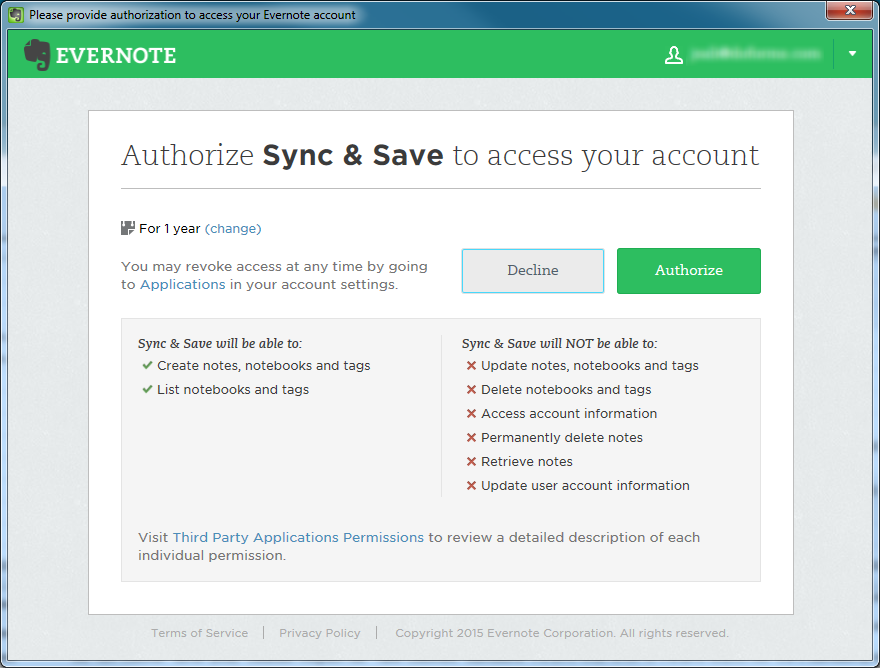Screen dimensions: 880x668
Task: Click the text 'Update notes, notebooks and tags'
Action: point(590,365)
